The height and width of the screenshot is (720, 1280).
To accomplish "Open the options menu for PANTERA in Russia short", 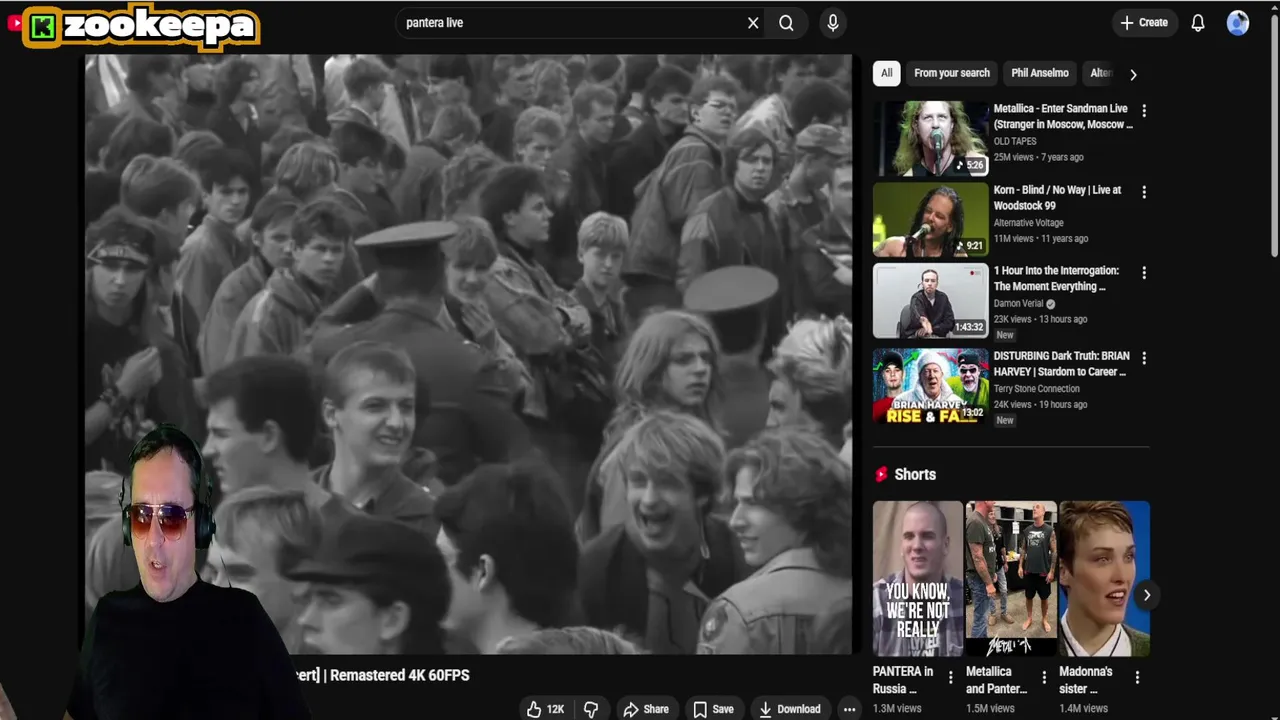I will pyautogui.click(x=950, y=678).
